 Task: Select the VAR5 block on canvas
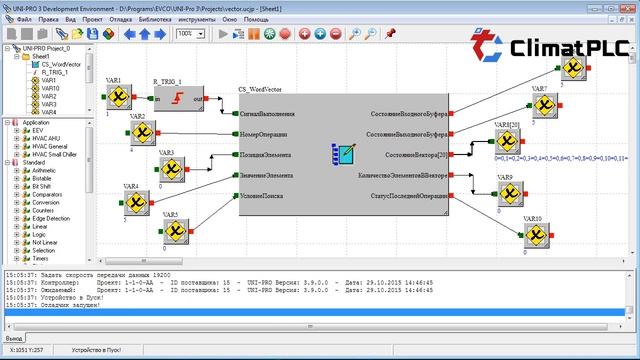[x=176, y=231]
